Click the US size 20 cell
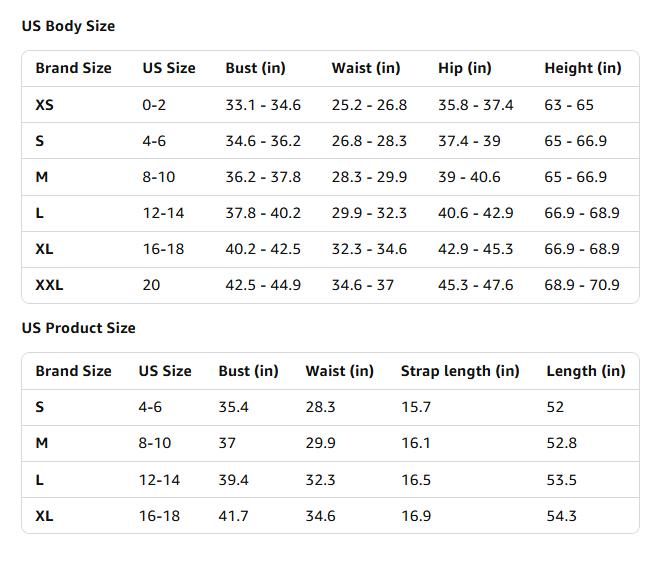 (151, 285)
